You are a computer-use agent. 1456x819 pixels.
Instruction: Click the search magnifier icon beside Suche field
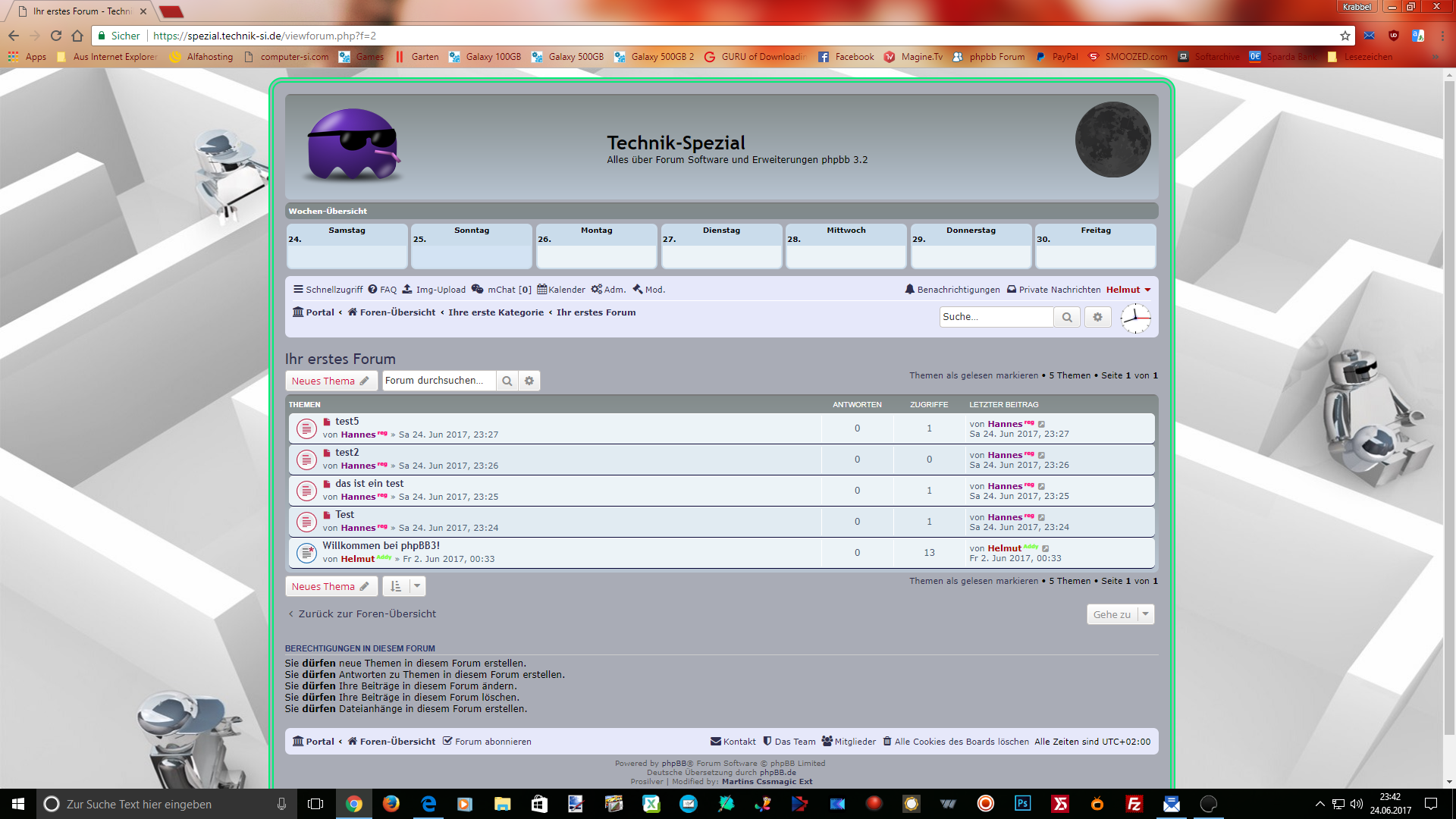click(1066, 317)
